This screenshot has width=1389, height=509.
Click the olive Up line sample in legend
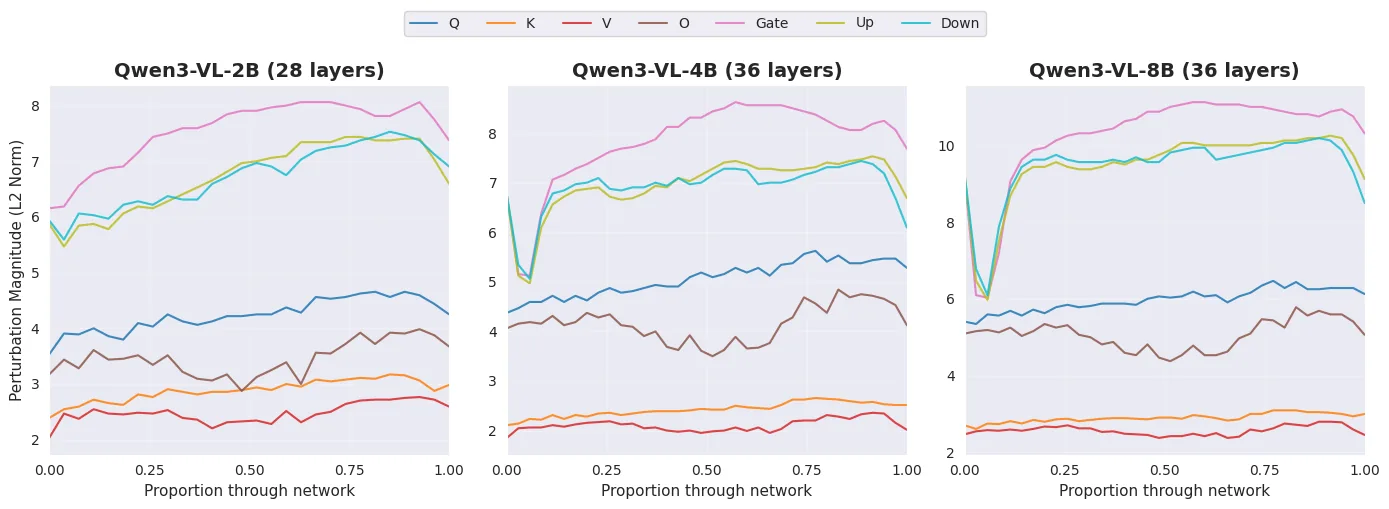(x=830, y=24)
